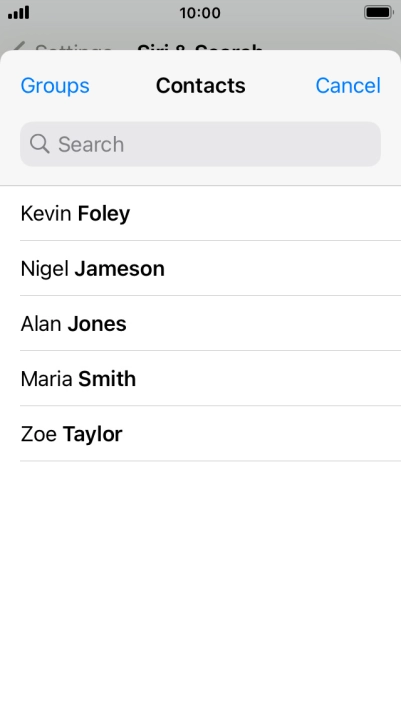Tap the Search placeholder text
The width and height of the screenshot is (401, 712).
click(x=91, y=144)
